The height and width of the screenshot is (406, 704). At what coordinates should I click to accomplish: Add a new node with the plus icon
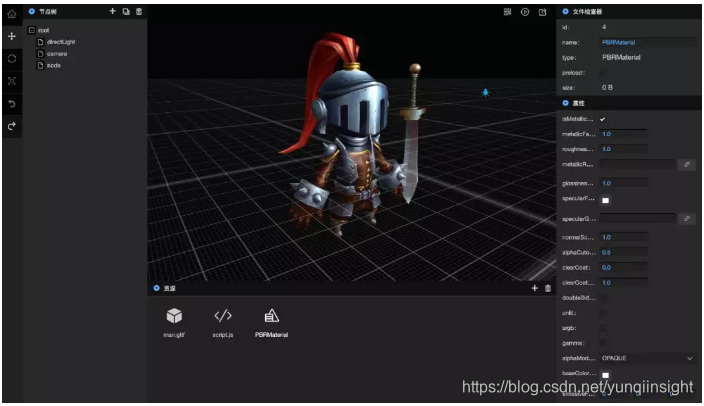click(x=113, y=11)
